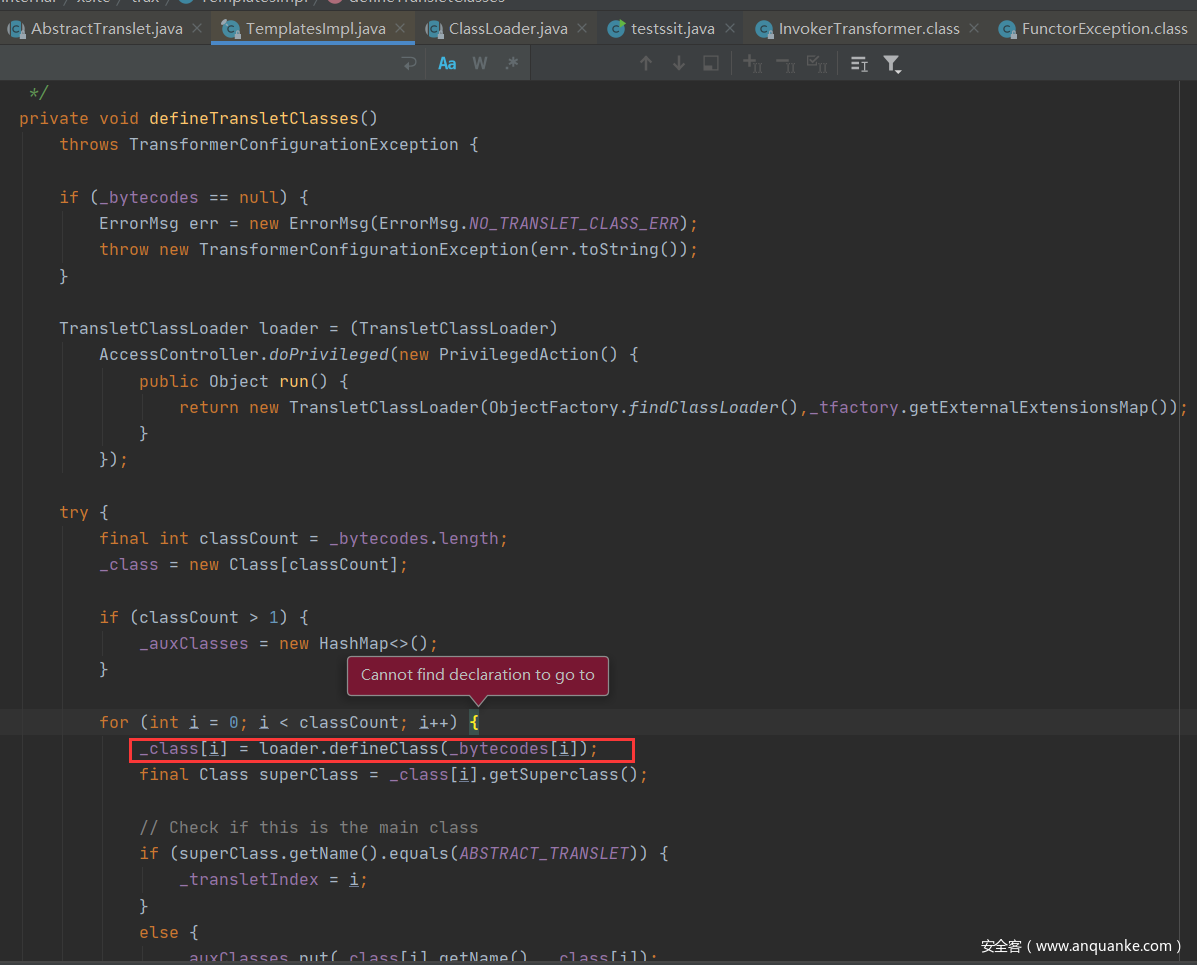This screenshot has height=965, width=1197.
Task: Switch to the AbstractTranslet.java tab
Action: [106, 28]
